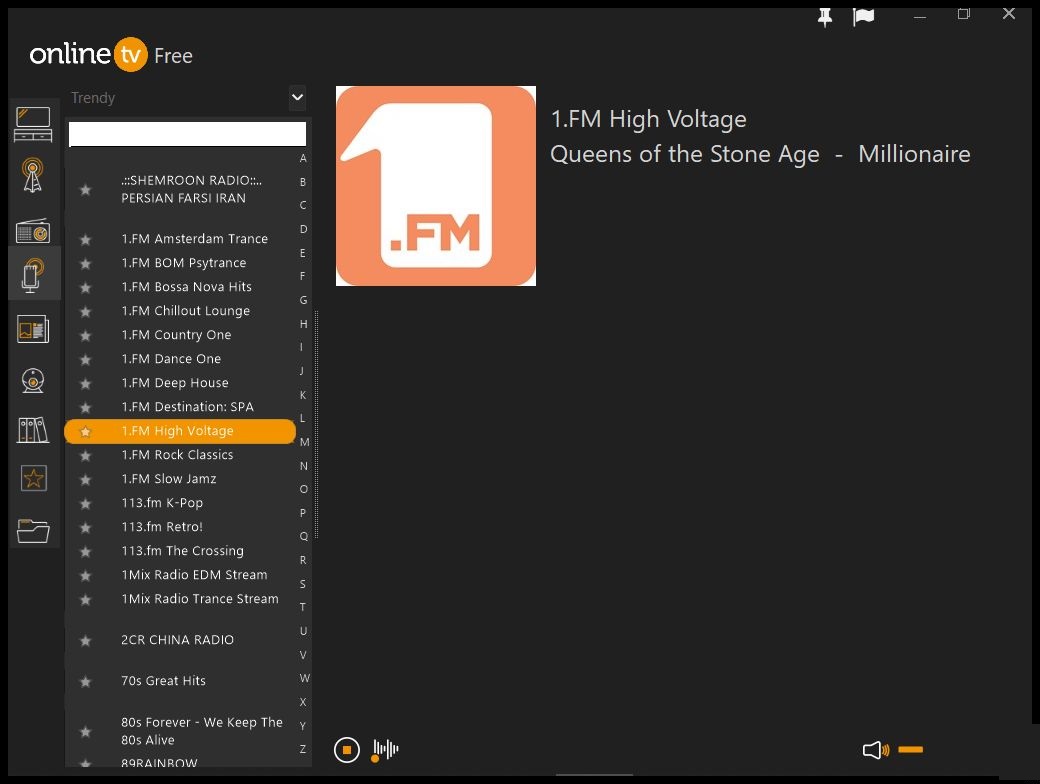1040x784 pixels.
Task: Favorite 1.FM Amsterdam Trance with its star
Action: [86, 239]
